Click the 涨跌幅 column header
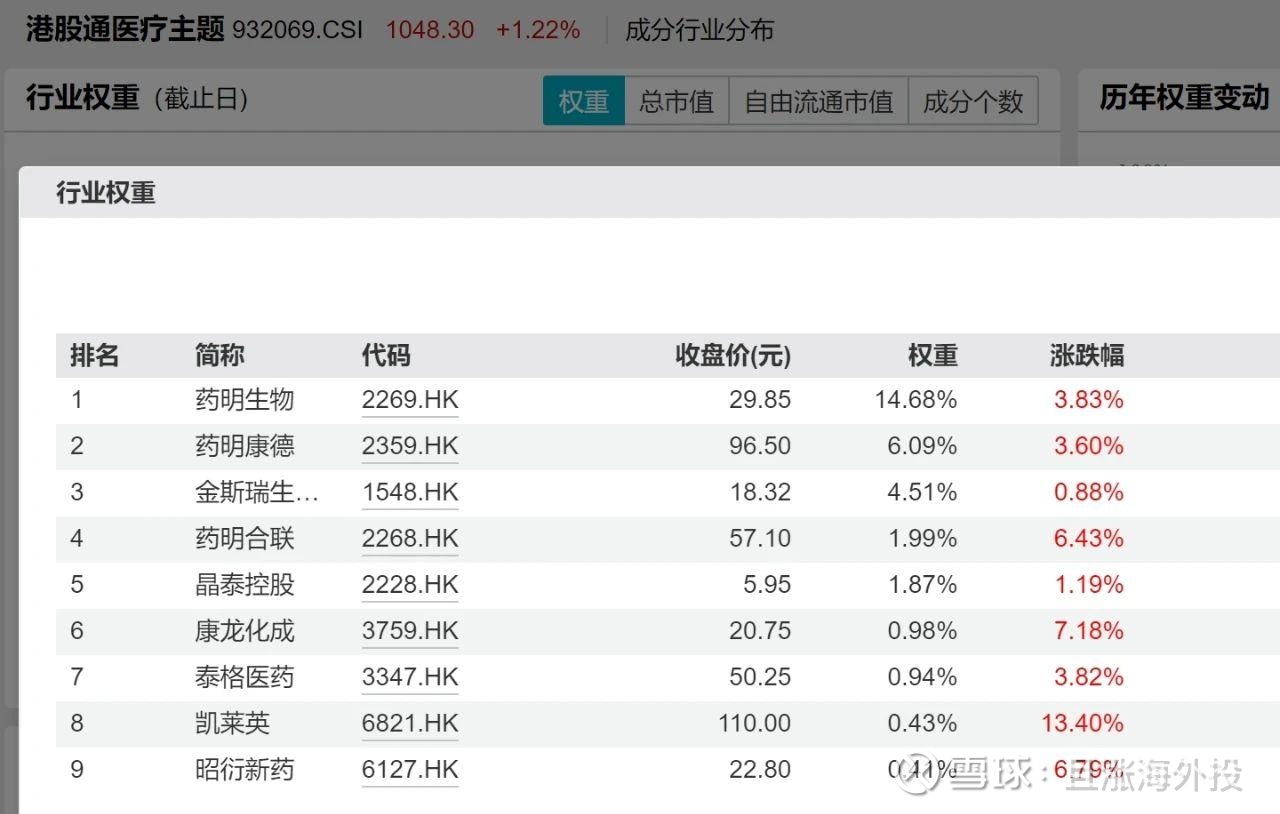This screenshot has width=1280, height=814. pos(1087,355)
